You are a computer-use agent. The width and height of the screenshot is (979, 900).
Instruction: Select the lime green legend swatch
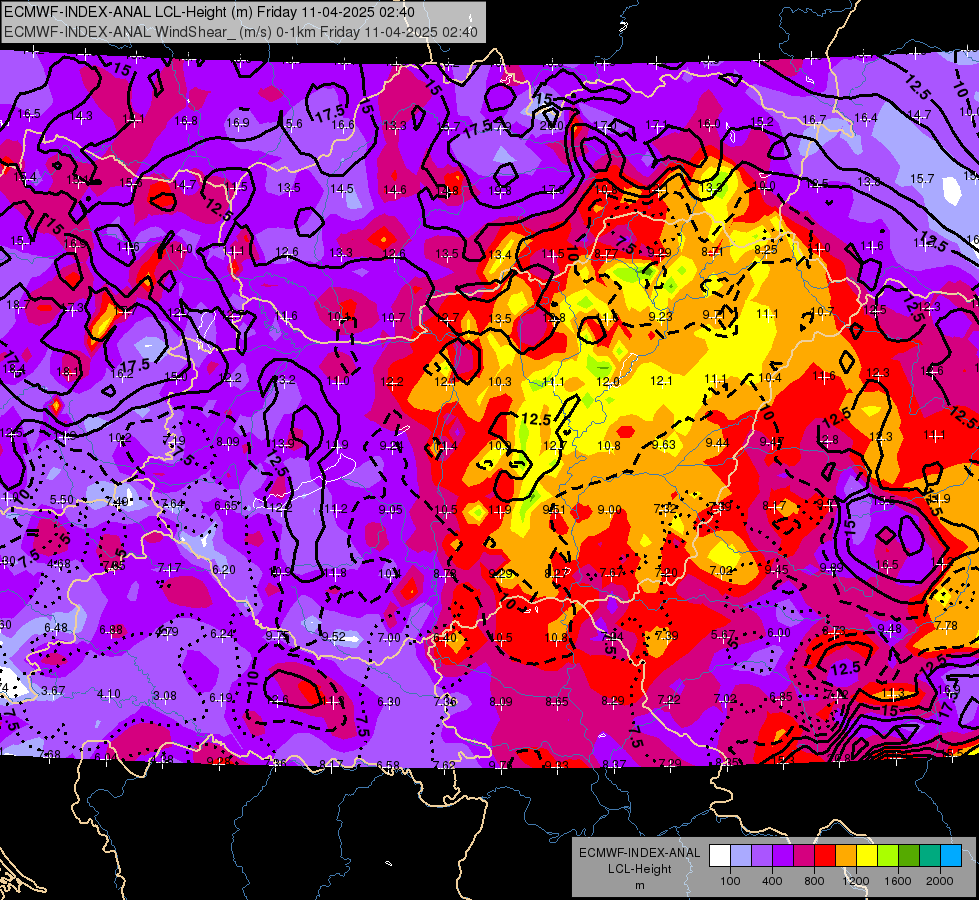click(x=888, y=856)
